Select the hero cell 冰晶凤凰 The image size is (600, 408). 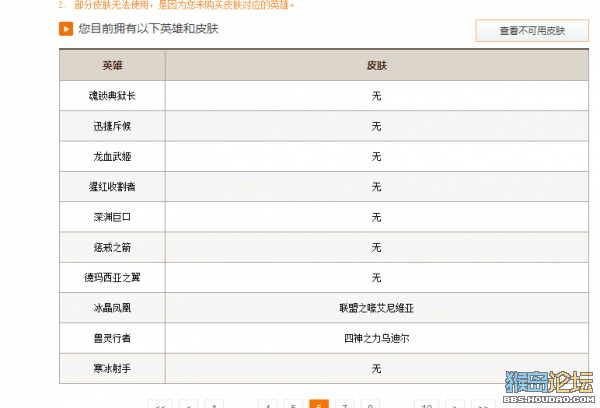pos(112,308)
